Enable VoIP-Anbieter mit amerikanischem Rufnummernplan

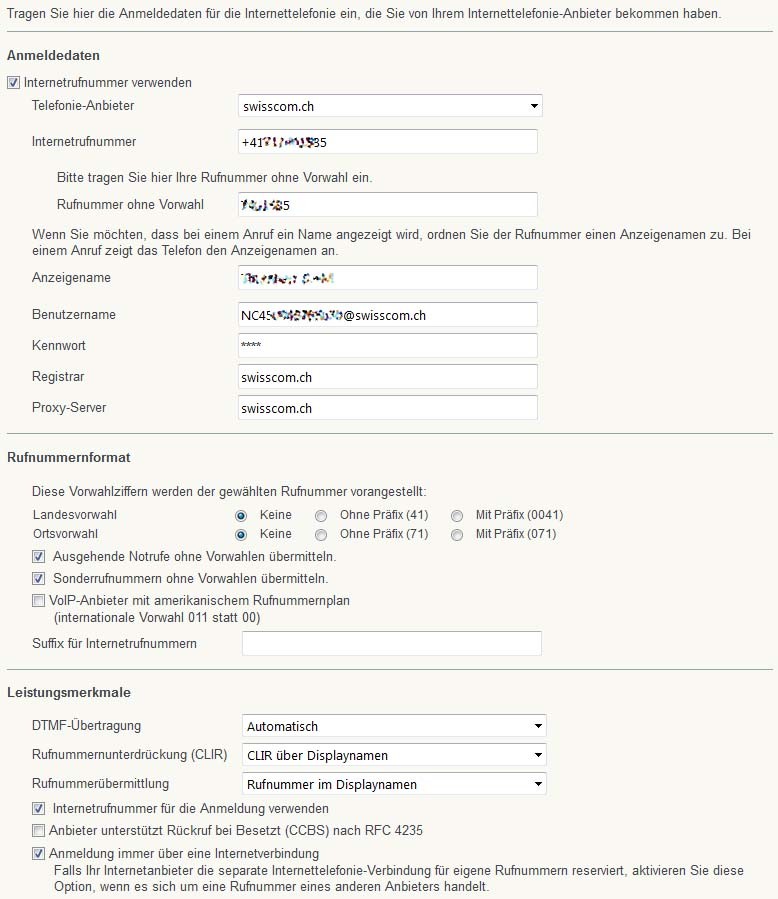(37, 600)
